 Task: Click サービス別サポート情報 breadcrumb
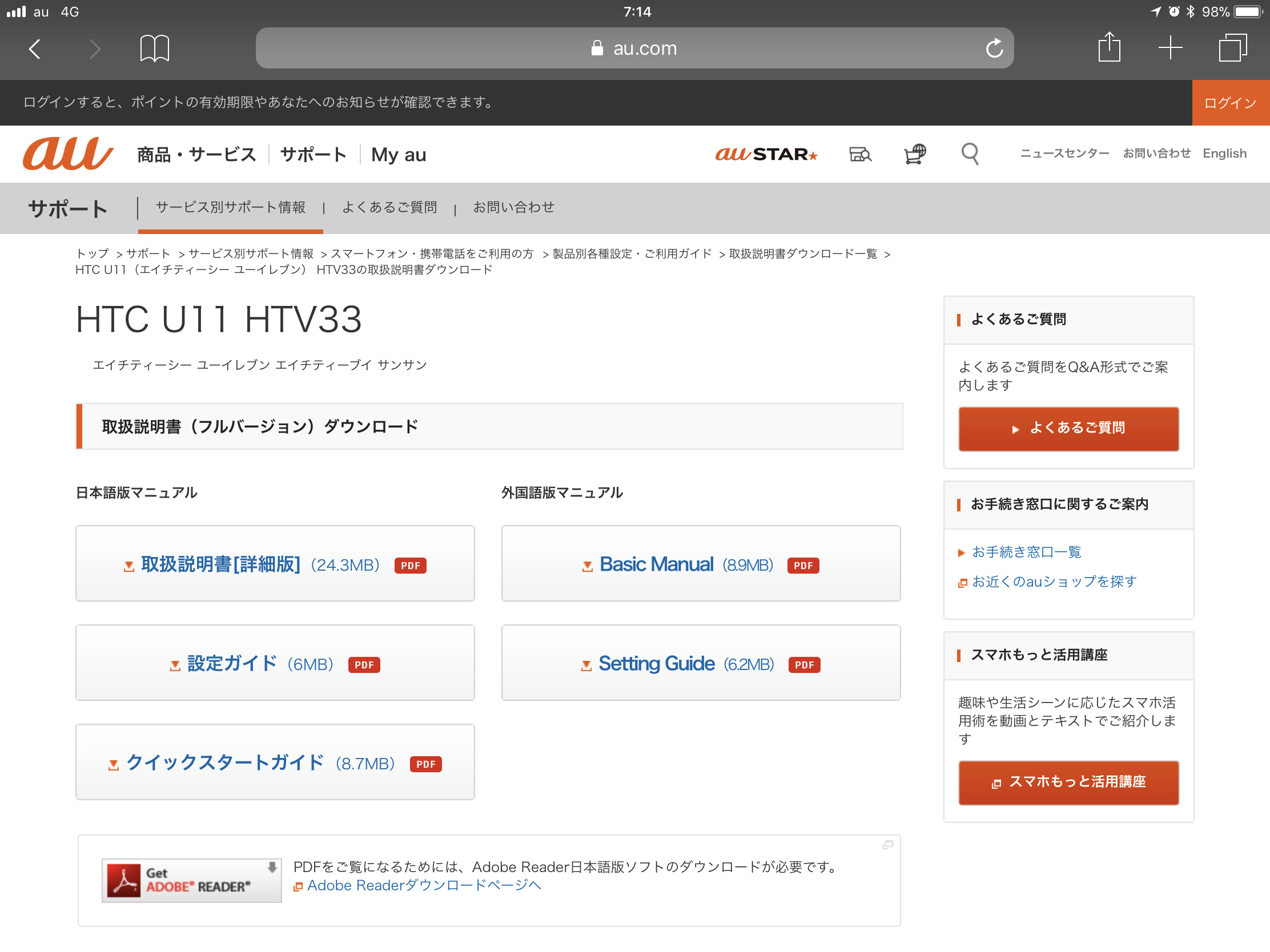point(250,253)
